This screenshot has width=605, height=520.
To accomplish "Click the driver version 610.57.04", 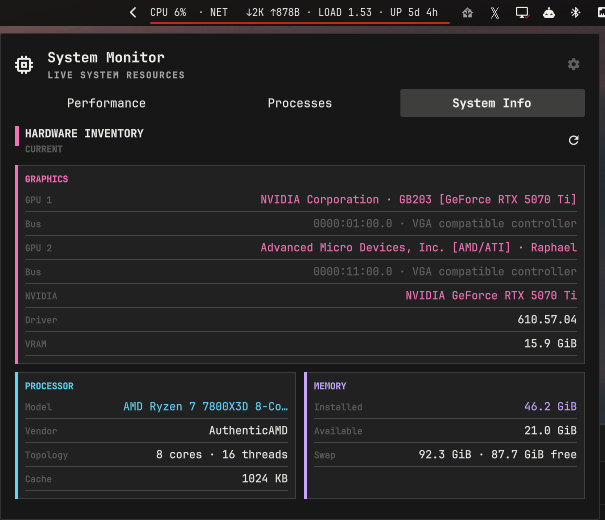I will point(547,319).
